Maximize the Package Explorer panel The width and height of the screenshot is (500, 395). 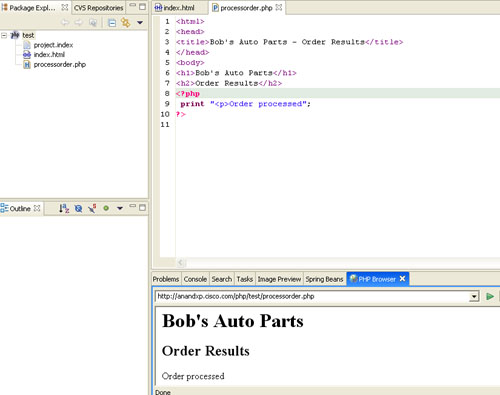click(143, 7)
